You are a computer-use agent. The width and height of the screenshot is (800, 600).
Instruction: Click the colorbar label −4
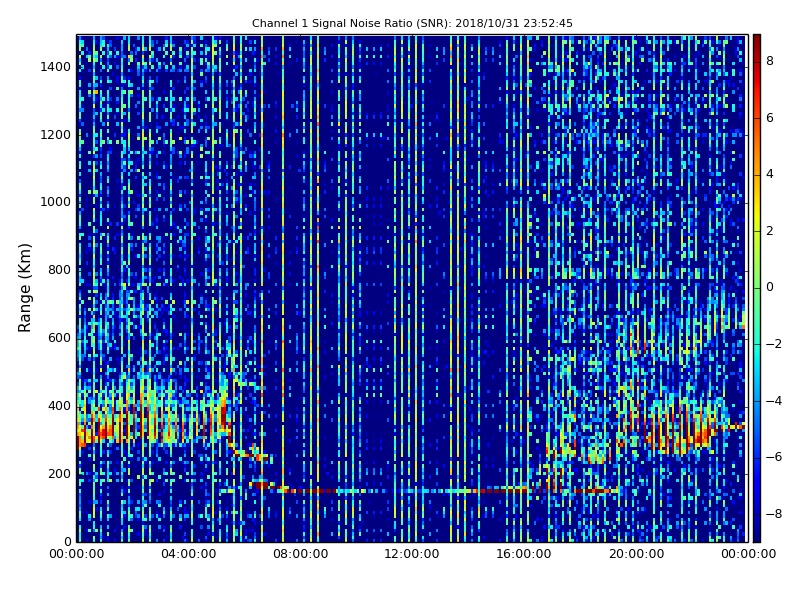[x=773, y=401]
